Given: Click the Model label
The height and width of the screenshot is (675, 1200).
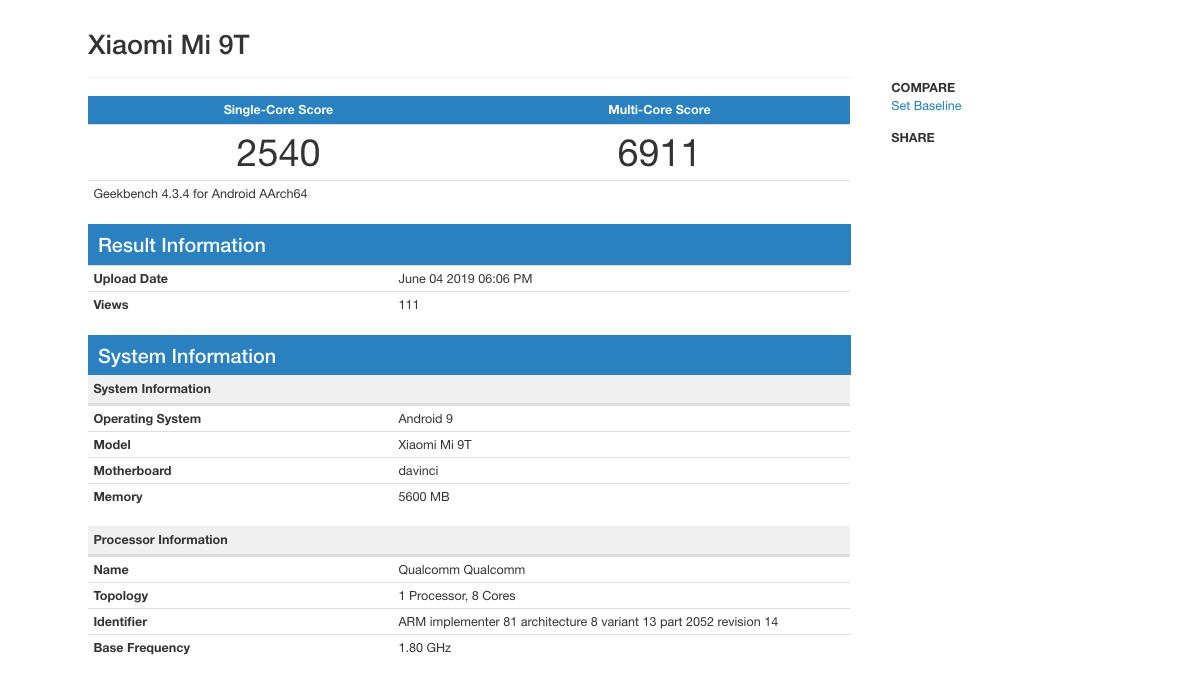Looking at the screenshot, I should (112, 445).
